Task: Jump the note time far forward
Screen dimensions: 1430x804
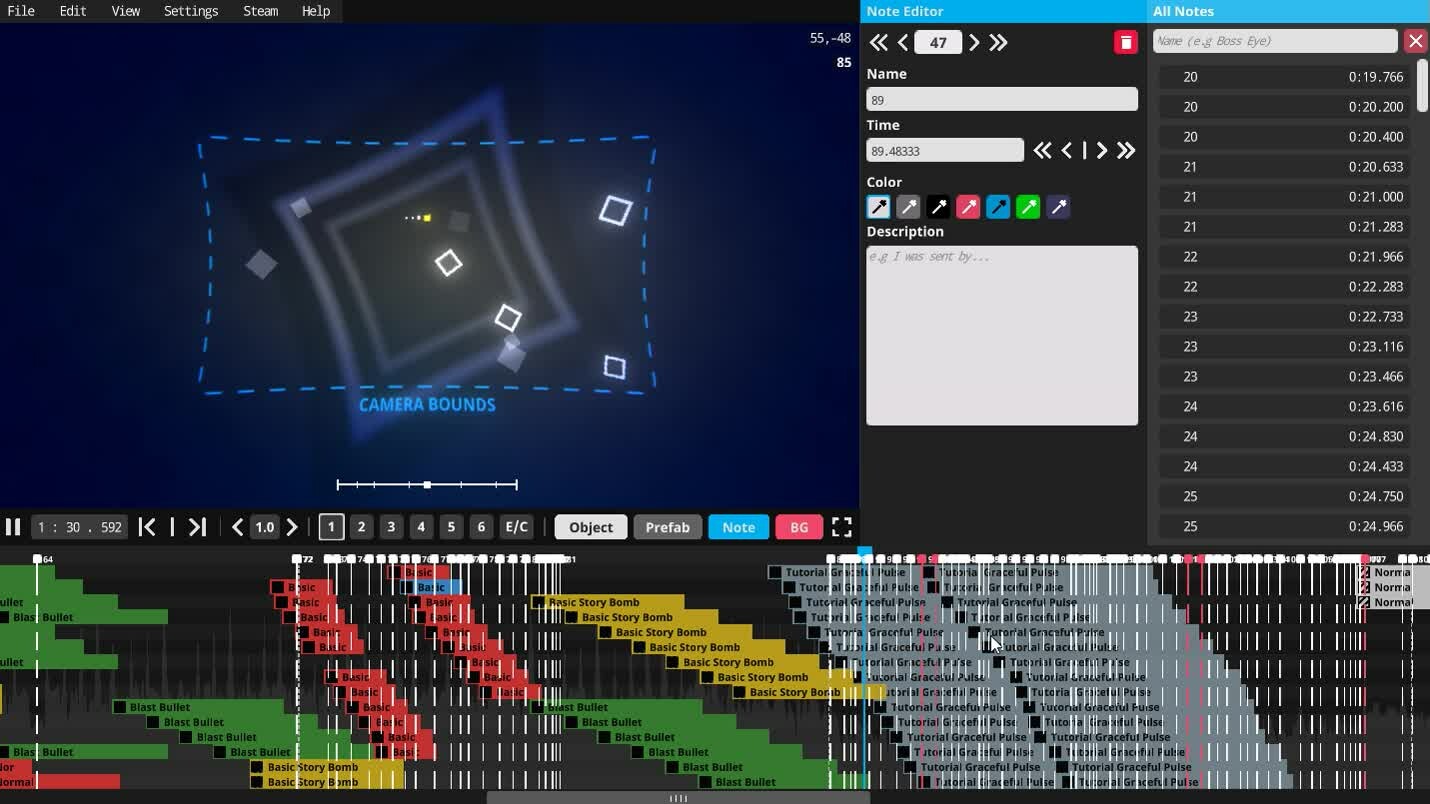Action: pos(1126,151)
